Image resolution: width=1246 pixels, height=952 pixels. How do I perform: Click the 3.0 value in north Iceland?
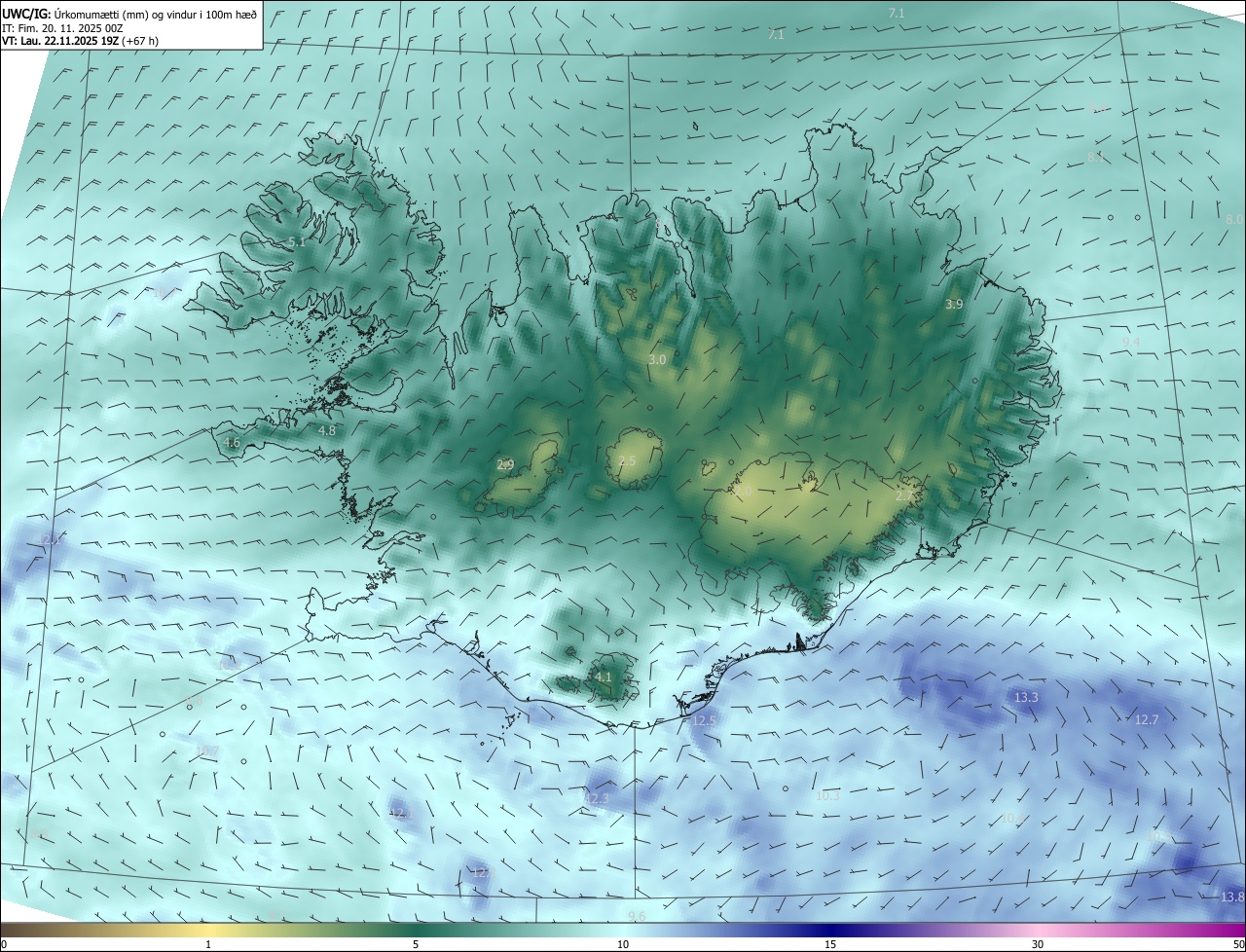[x=657, y=359]
